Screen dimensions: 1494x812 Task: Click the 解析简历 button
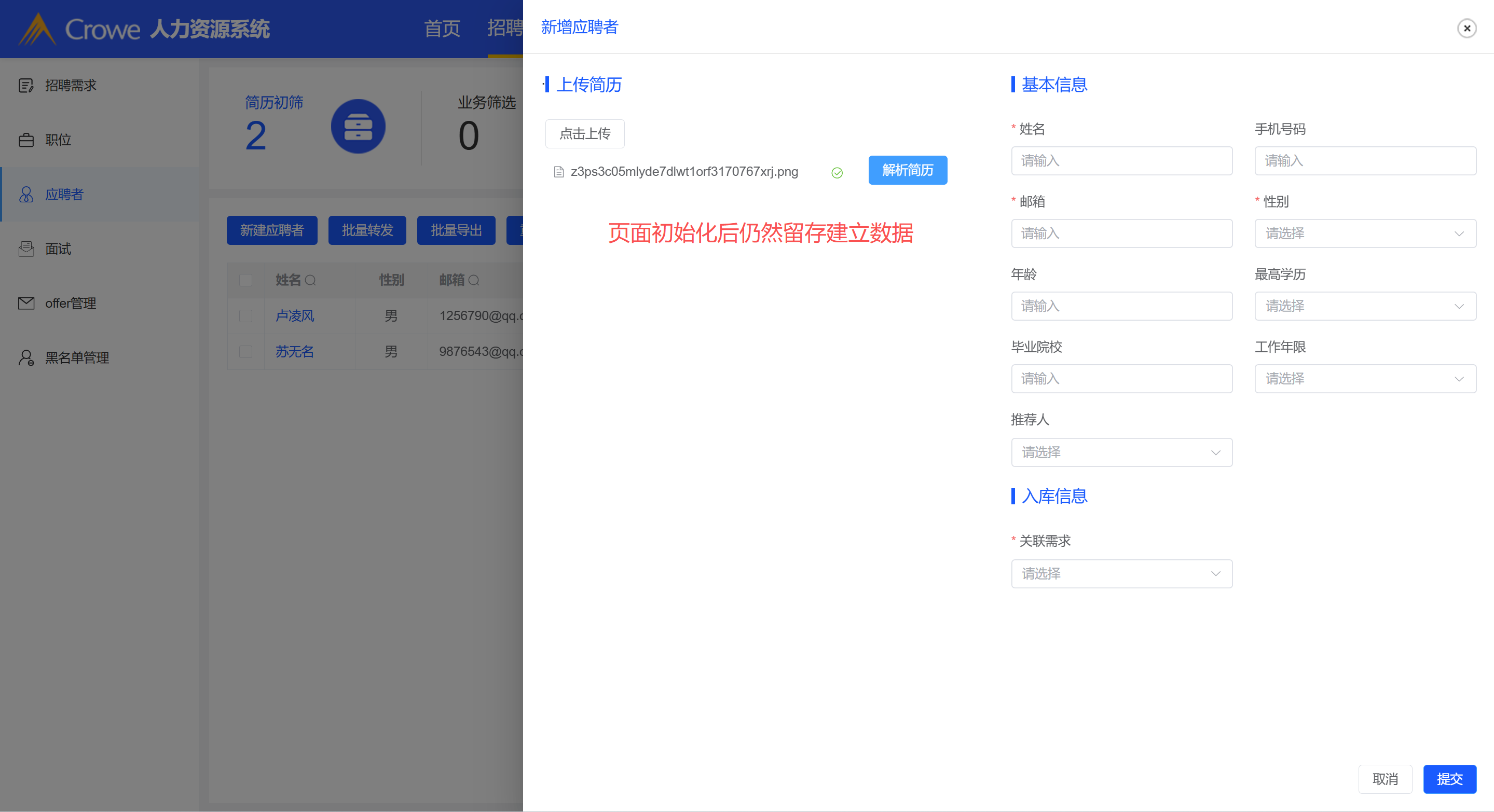[907, 171]
